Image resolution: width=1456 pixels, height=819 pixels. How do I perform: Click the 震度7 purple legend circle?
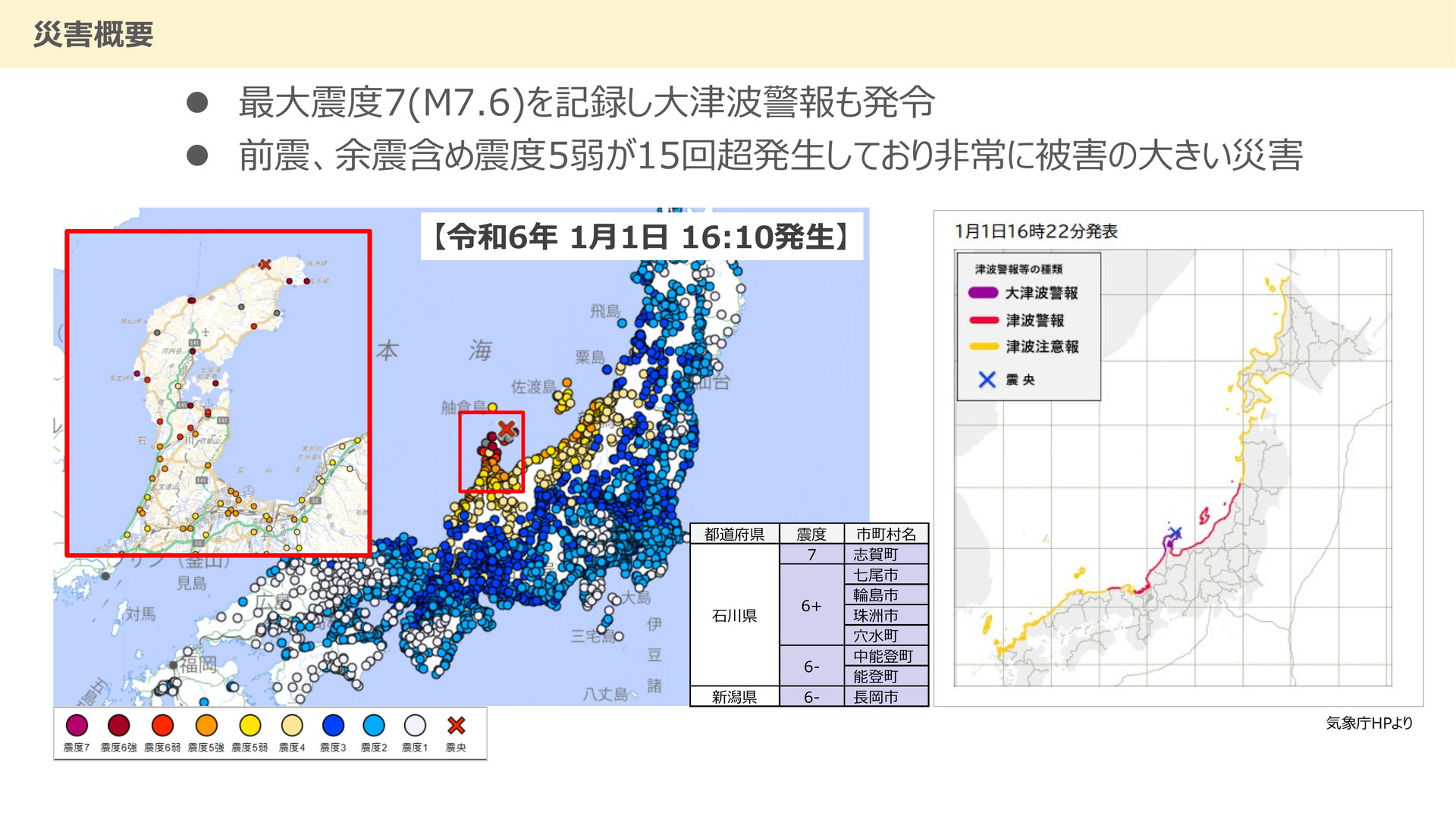click(77, 726)
